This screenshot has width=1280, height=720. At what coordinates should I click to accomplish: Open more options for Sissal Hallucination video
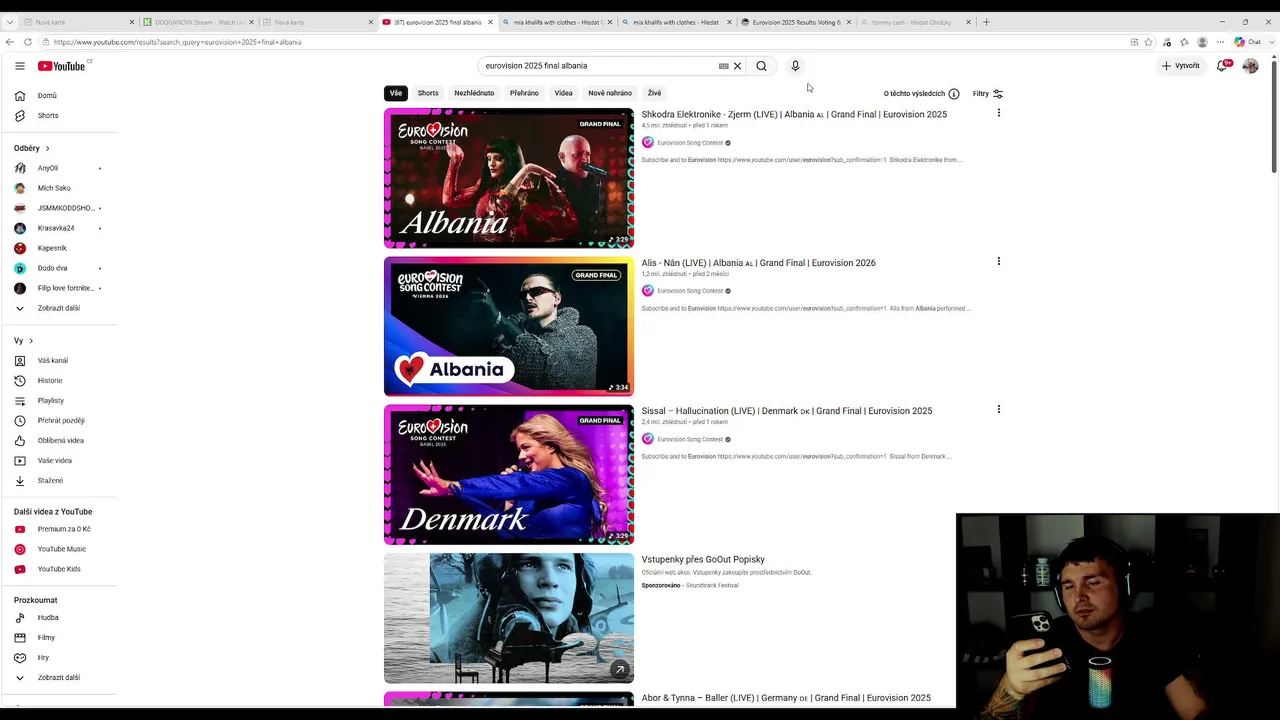tap(998, 409)
